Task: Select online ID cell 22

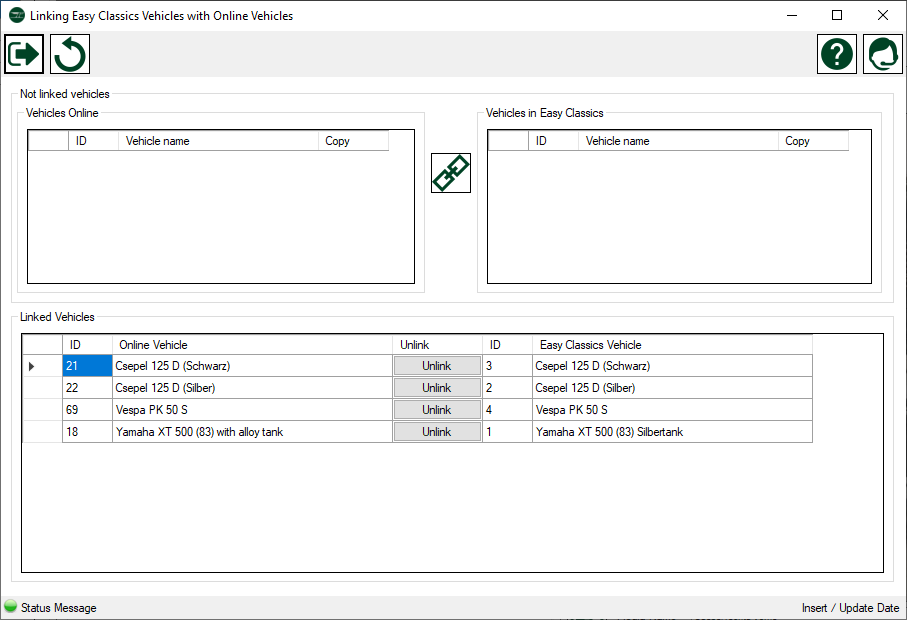Action: pos(87,388)
